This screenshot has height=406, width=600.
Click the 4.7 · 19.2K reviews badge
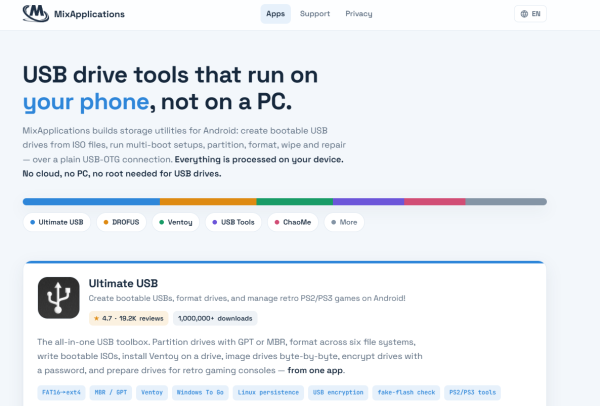pyautogui.click(x=129, y=318)
